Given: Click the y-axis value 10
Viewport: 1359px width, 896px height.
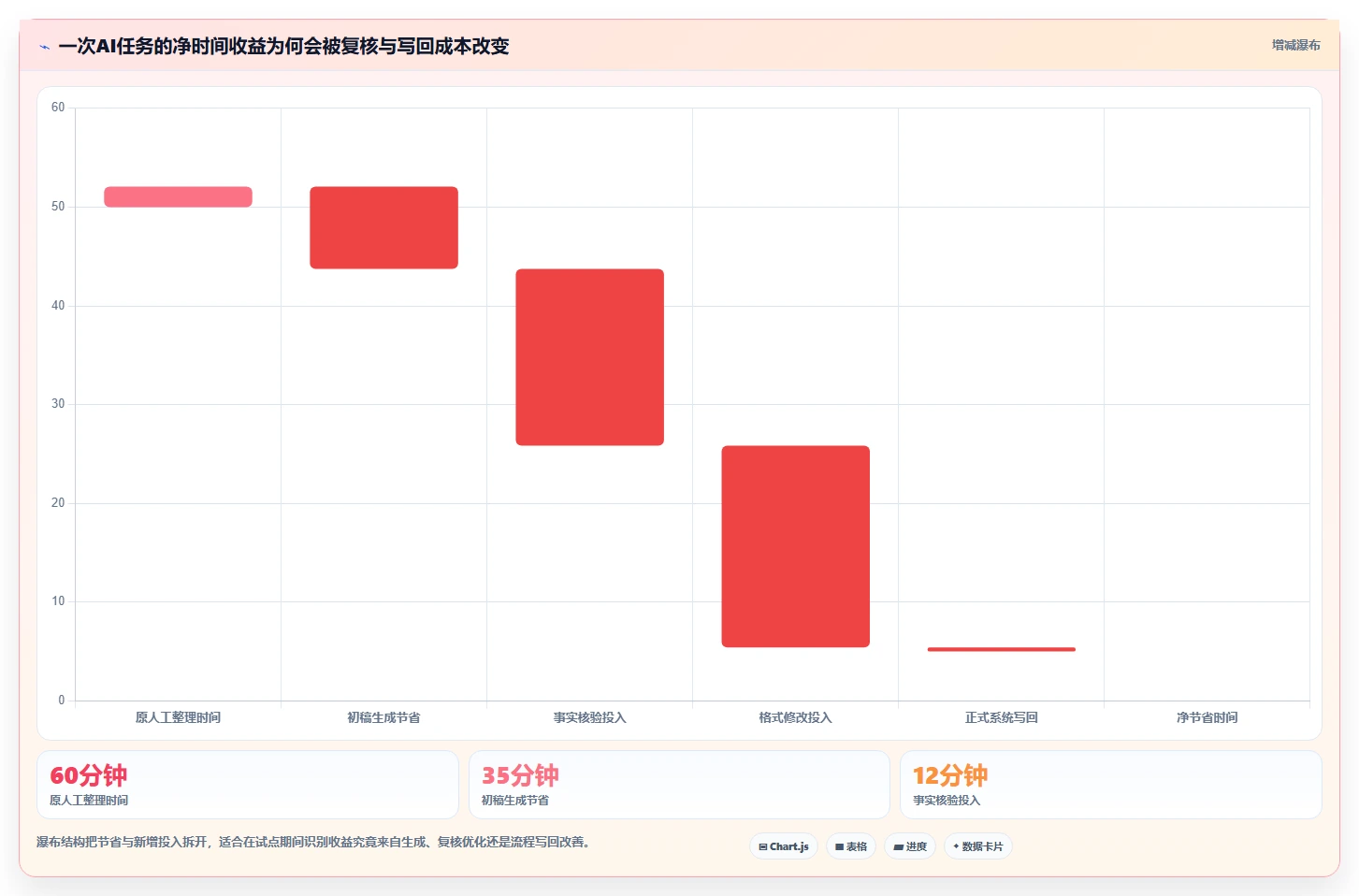Looking at the screenshot, I should pos(58,601).
